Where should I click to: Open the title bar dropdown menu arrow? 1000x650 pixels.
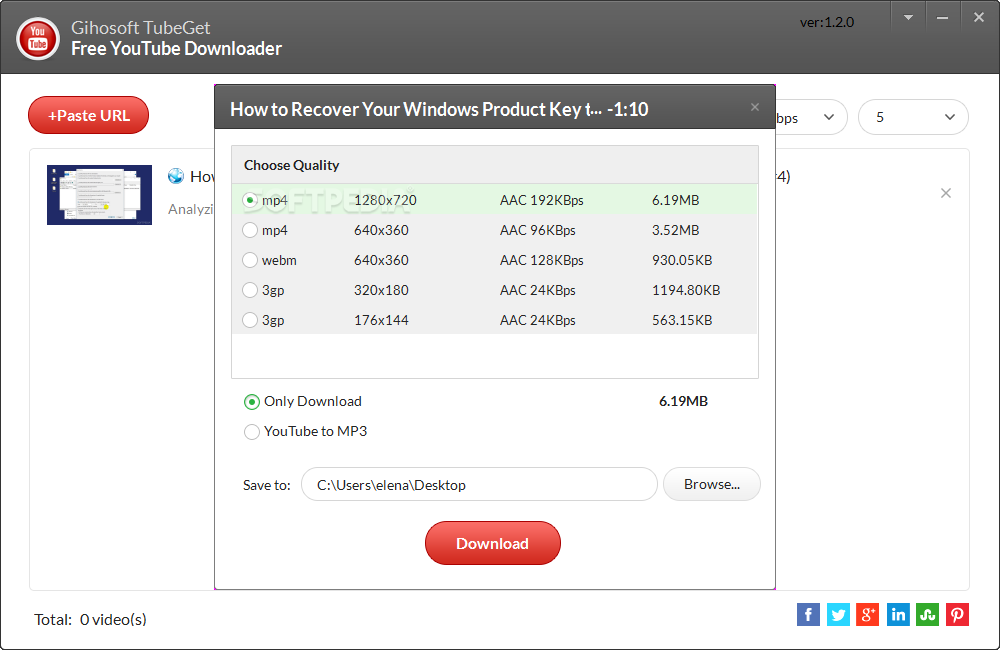coord(908,18)
